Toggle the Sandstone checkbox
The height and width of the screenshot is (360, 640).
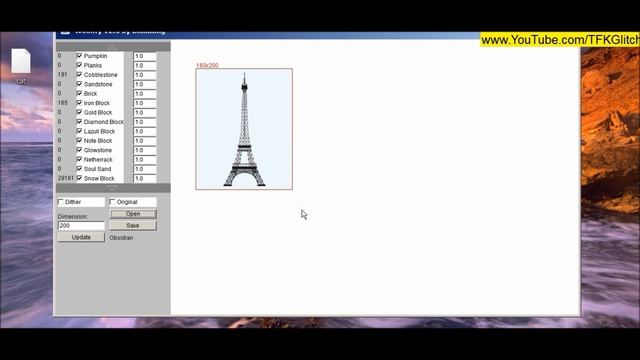coord(79,84)
